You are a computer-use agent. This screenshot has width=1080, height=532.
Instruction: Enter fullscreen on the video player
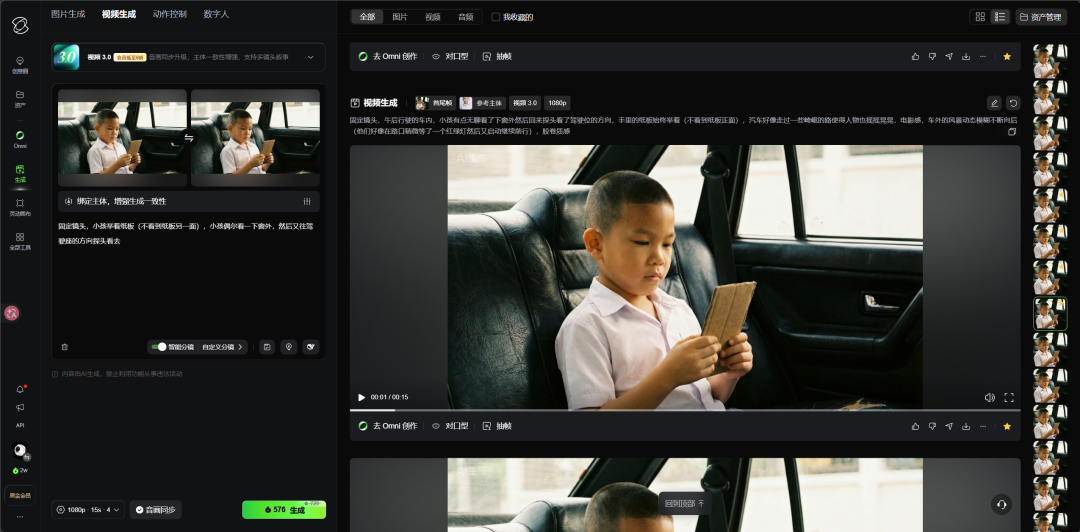(1009, 397)
